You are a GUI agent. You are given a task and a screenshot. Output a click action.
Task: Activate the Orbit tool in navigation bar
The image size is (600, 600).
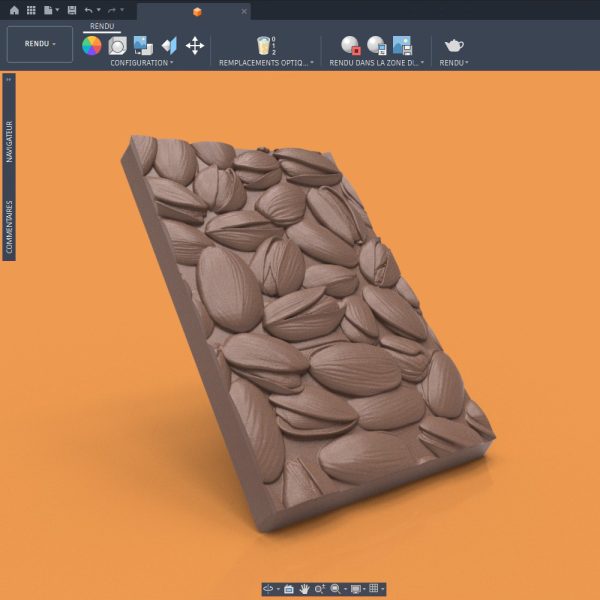click(268, 589)
